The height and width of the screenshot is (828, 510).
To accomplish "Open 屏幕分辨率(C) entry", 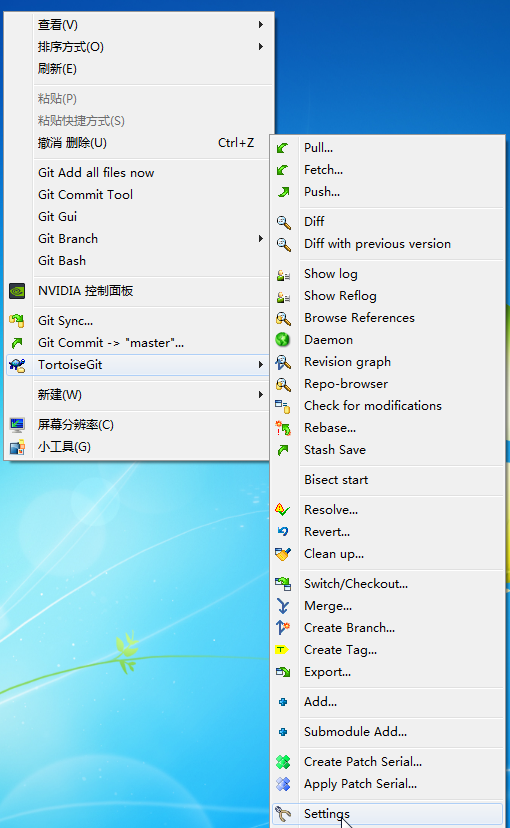I will [76, 425].
